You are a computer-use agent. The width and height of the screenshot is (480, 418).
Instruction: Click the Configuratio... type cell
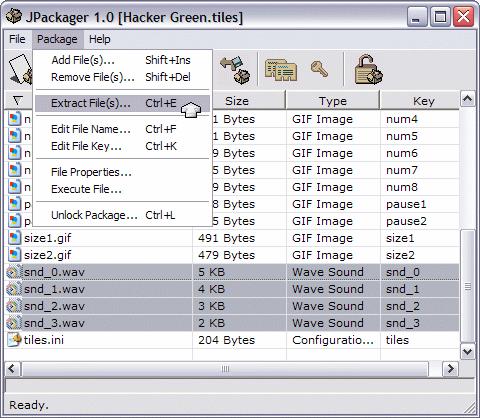coord(333,340)
